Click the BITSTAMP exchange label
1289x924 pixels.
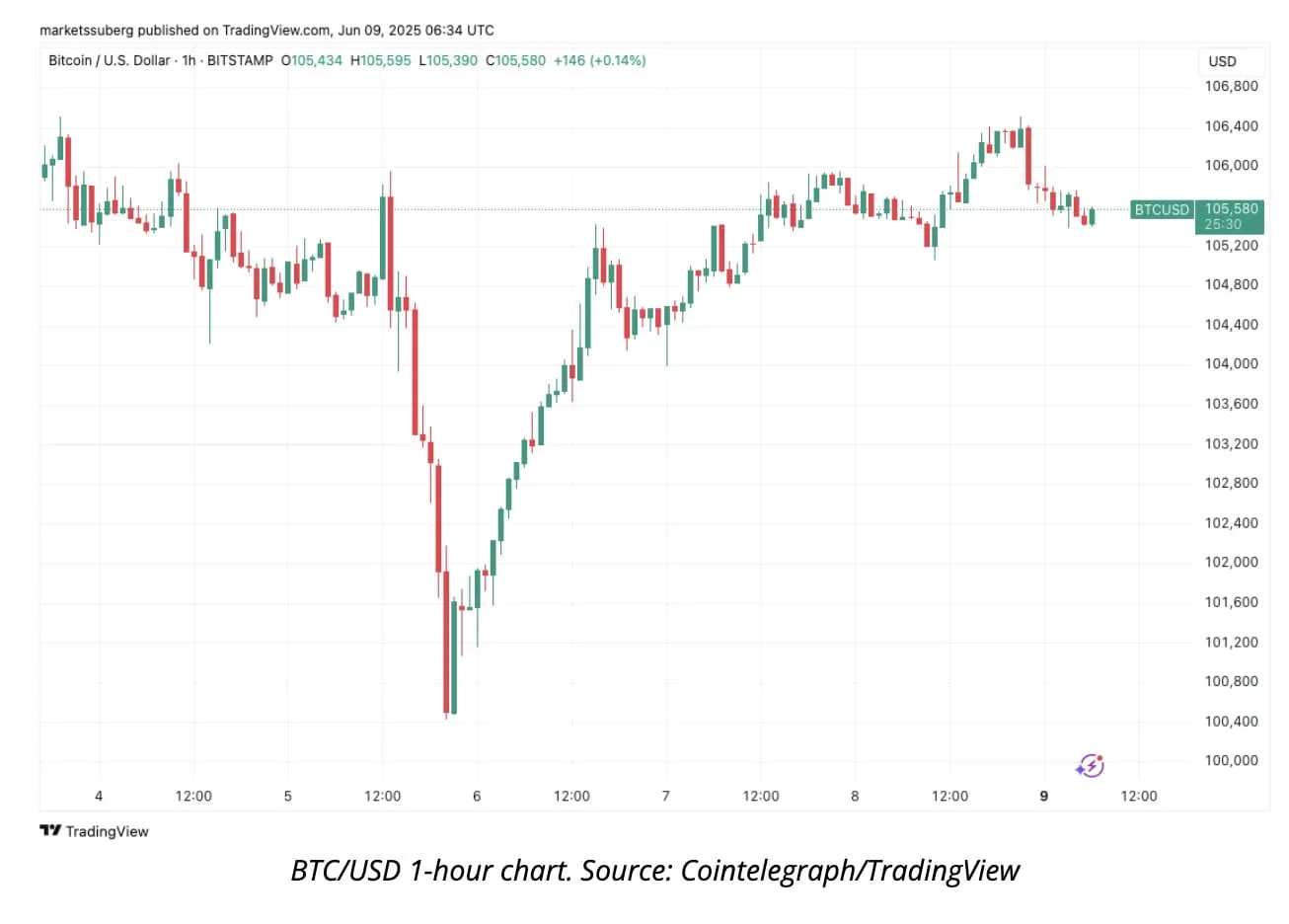[x=240, y=60]
